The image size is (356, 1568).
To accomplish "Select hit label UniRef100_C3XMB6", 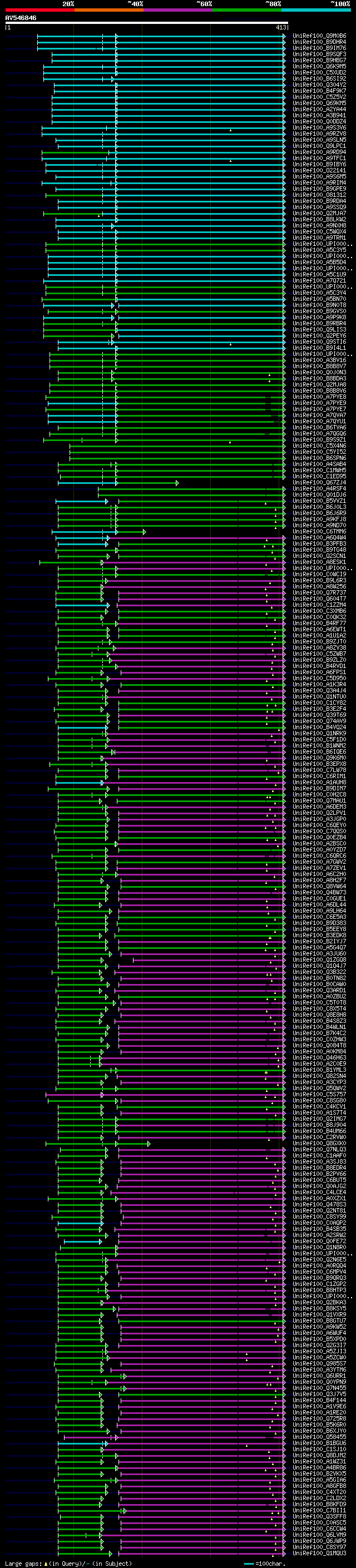I will pos(319,611).
